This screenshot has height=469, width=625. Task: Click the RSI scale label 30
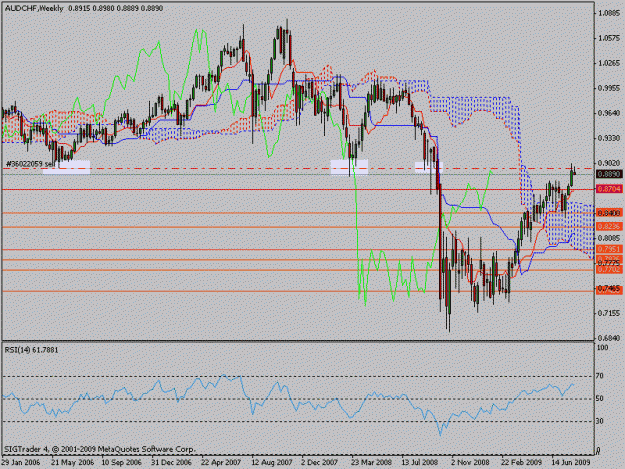600,421
